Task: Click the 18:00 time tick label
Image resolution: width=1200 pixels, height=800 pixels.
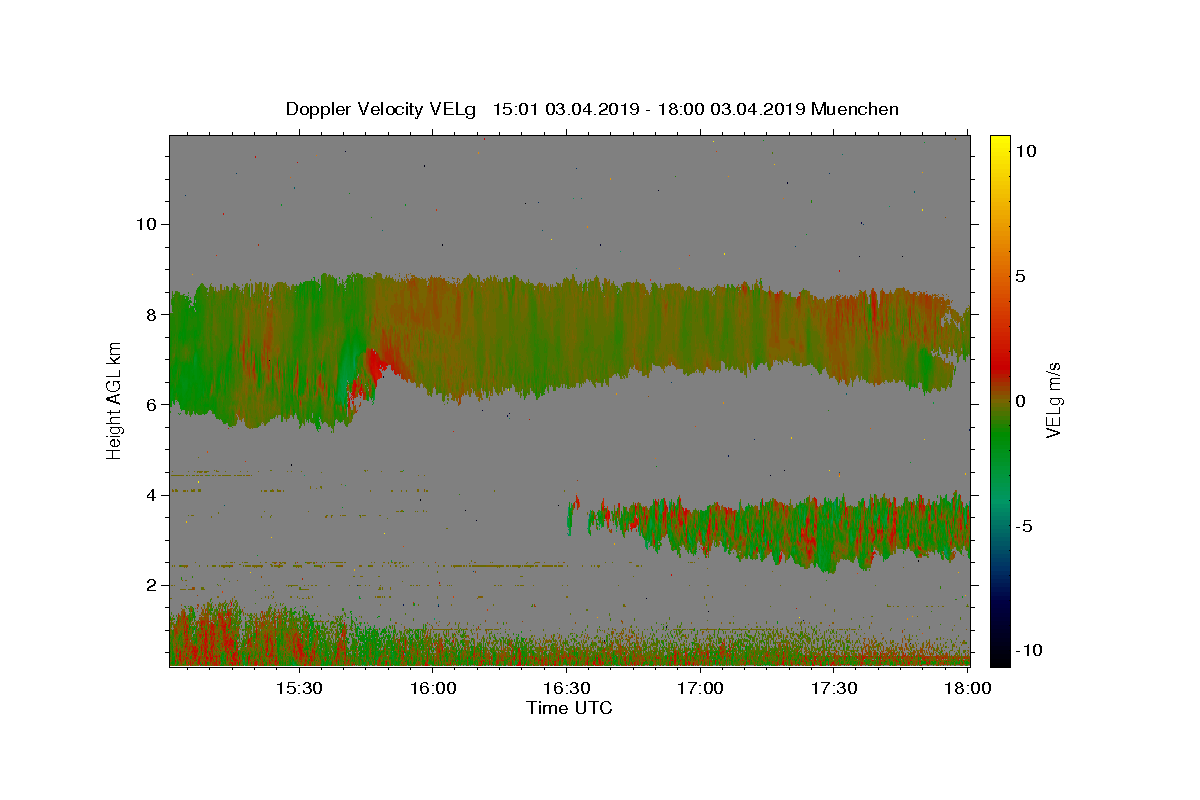Action: [x=968, y=689]
